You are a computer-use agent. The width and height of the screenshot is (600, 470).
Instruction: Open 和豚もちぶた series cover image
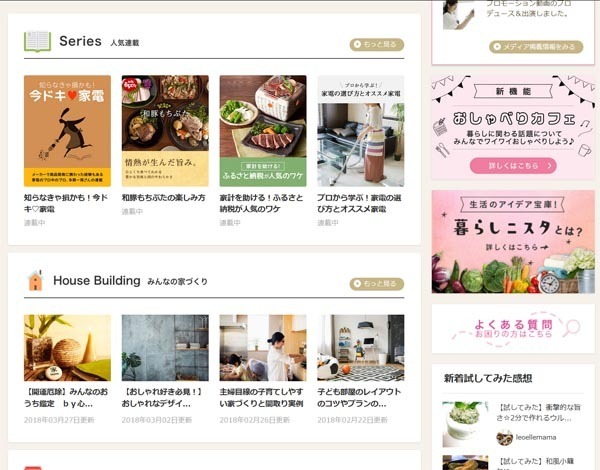click(165, 131)
